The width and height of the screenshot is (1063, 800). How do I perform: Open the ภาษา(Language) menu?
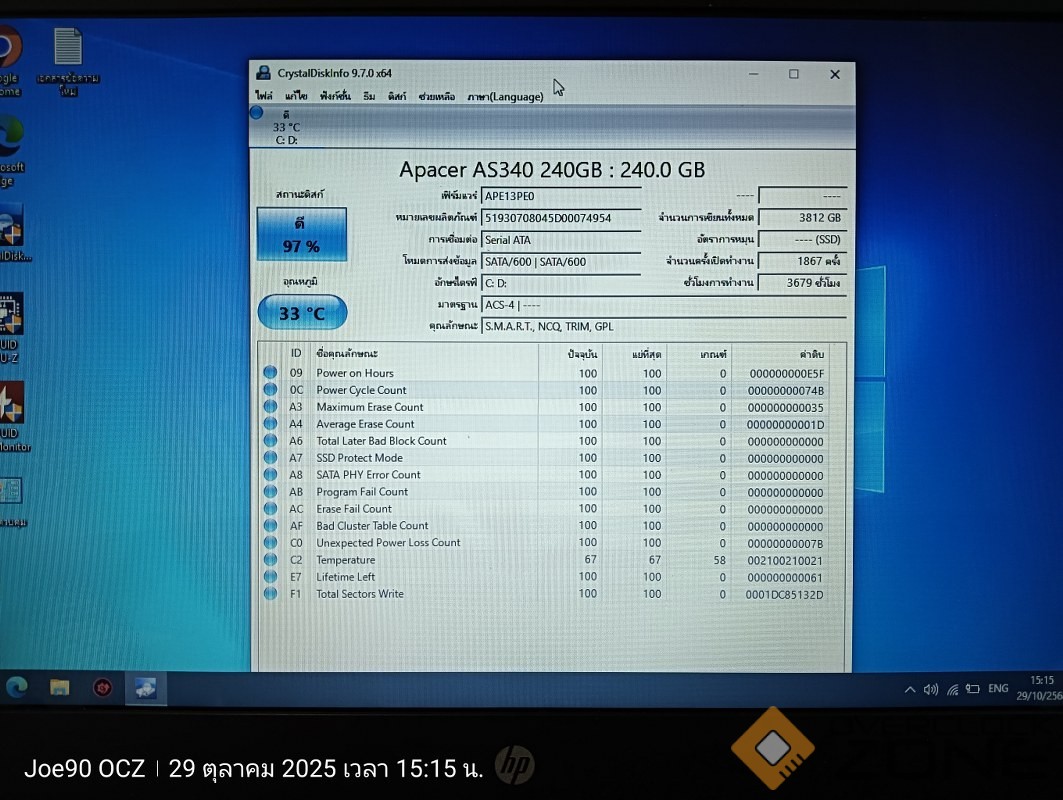click(505, 96)
